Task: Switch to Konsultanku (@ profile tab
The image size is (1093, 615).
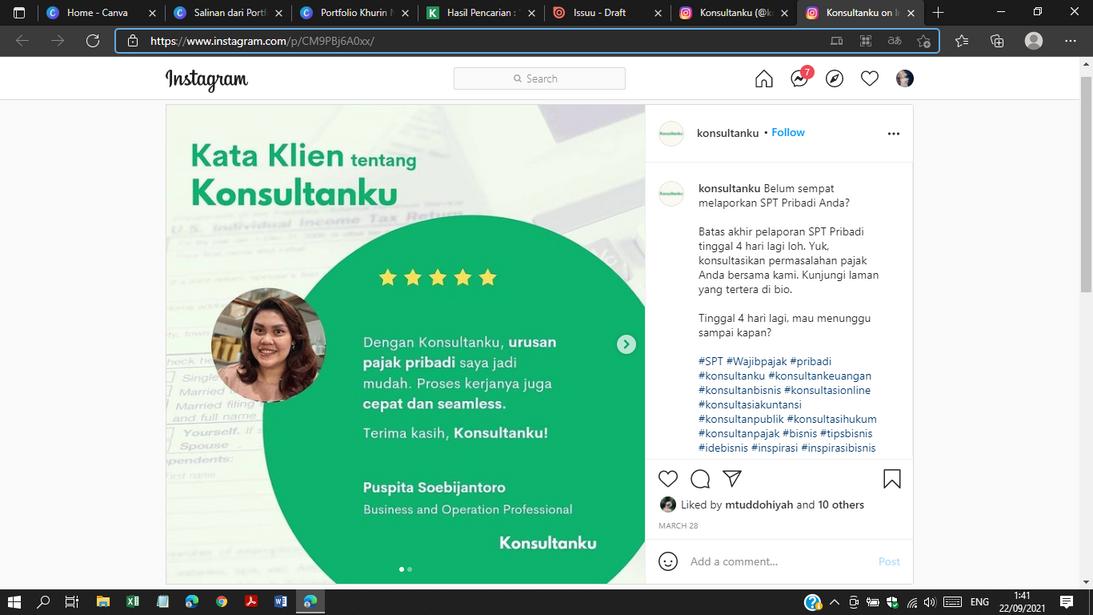Action: (732, 13)
